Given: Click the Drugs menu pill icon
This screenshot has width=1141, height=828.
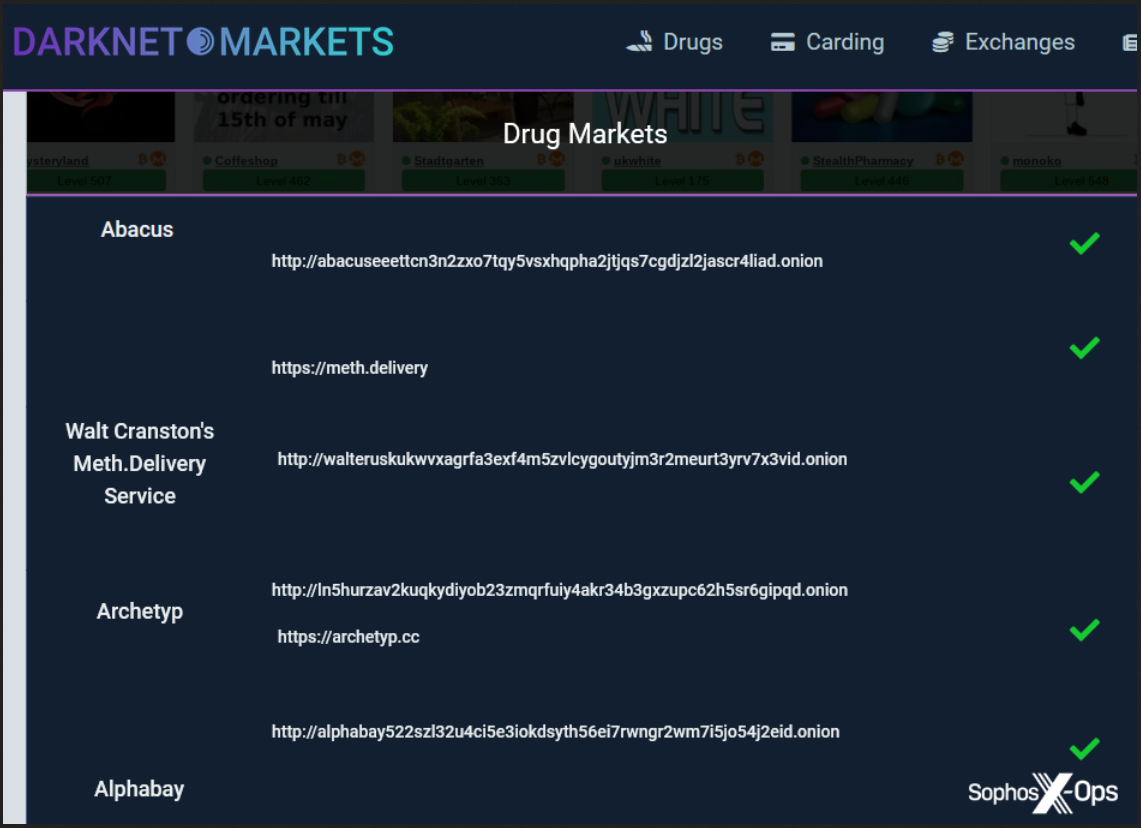Looking at the screenshot, I should point(640,41).
